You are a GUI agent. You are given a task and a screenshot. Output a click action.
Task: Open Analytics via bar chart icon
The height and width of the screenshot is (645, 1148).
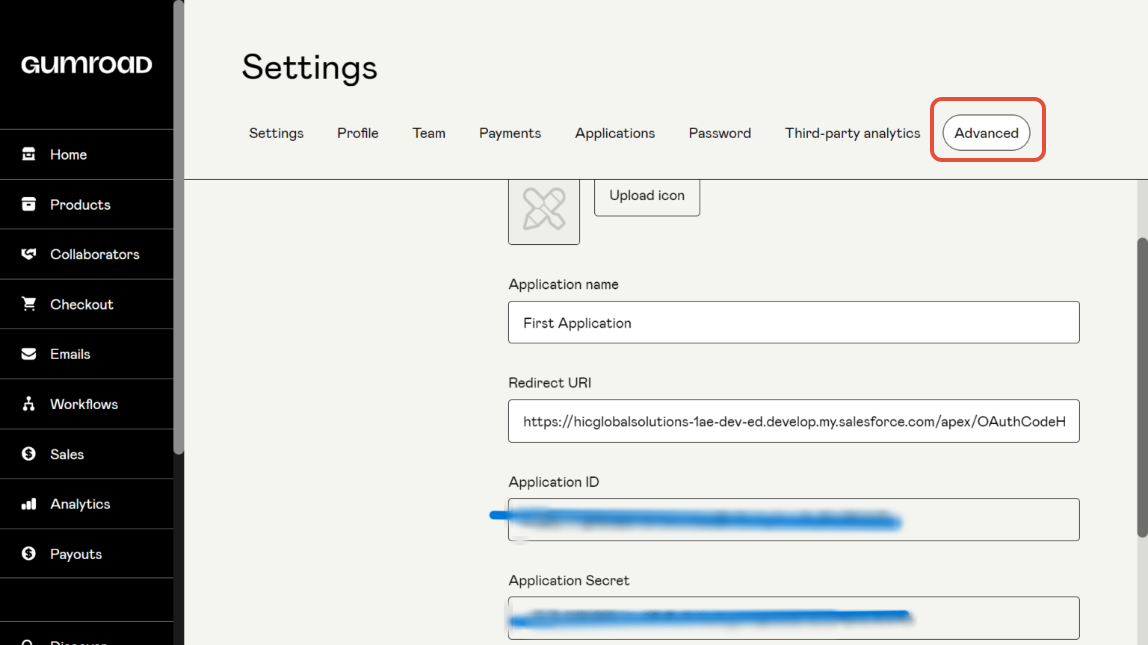(x=29, y=504)
